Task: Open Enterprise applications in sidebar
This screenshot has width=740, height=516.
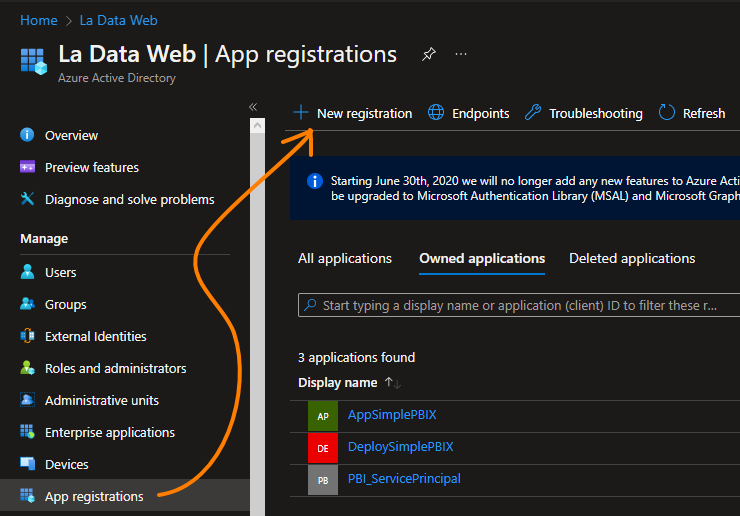Action: pos(110,432)
